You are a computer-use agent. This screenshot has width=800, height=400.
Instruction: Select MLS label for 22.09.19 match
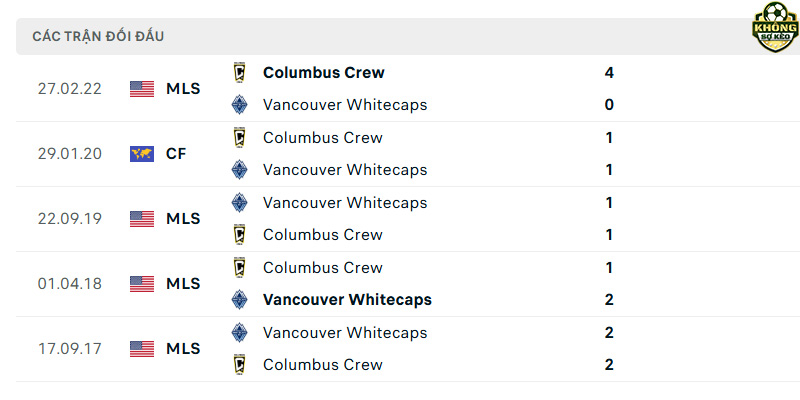tap(183, 219)
